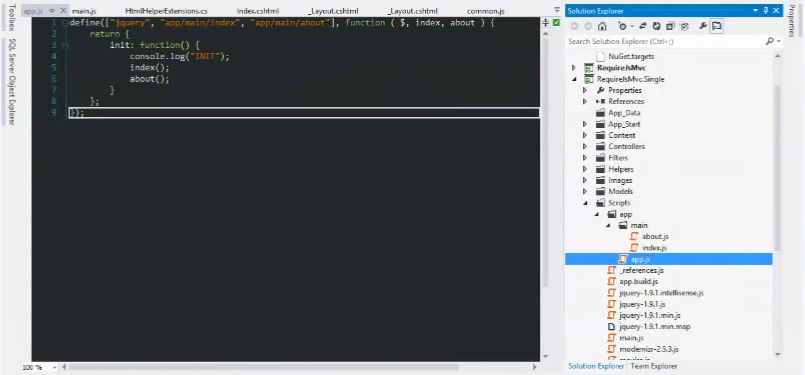Select modernizr-2.5.3.js file

[649, 349]
